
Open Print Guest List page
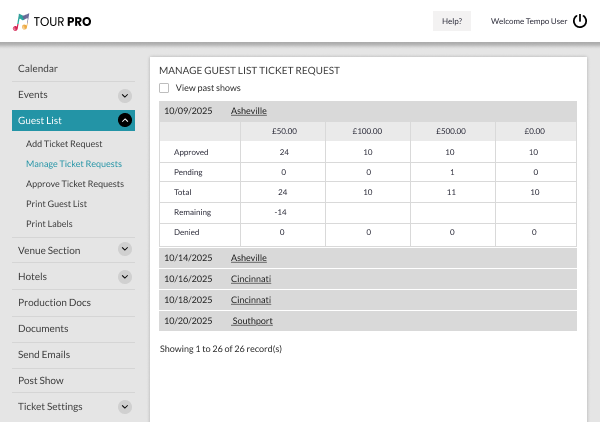click(x=56, y=204)
